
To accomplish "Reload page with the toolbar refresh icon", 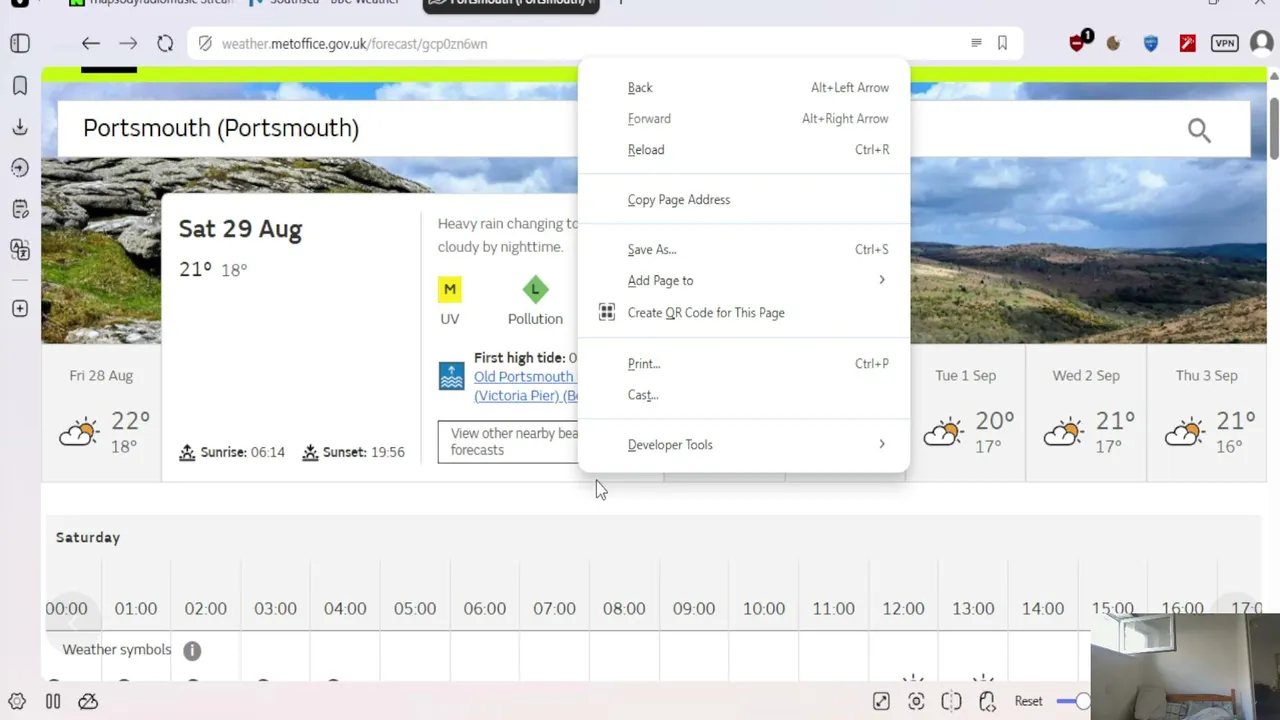I will (165, 43).
